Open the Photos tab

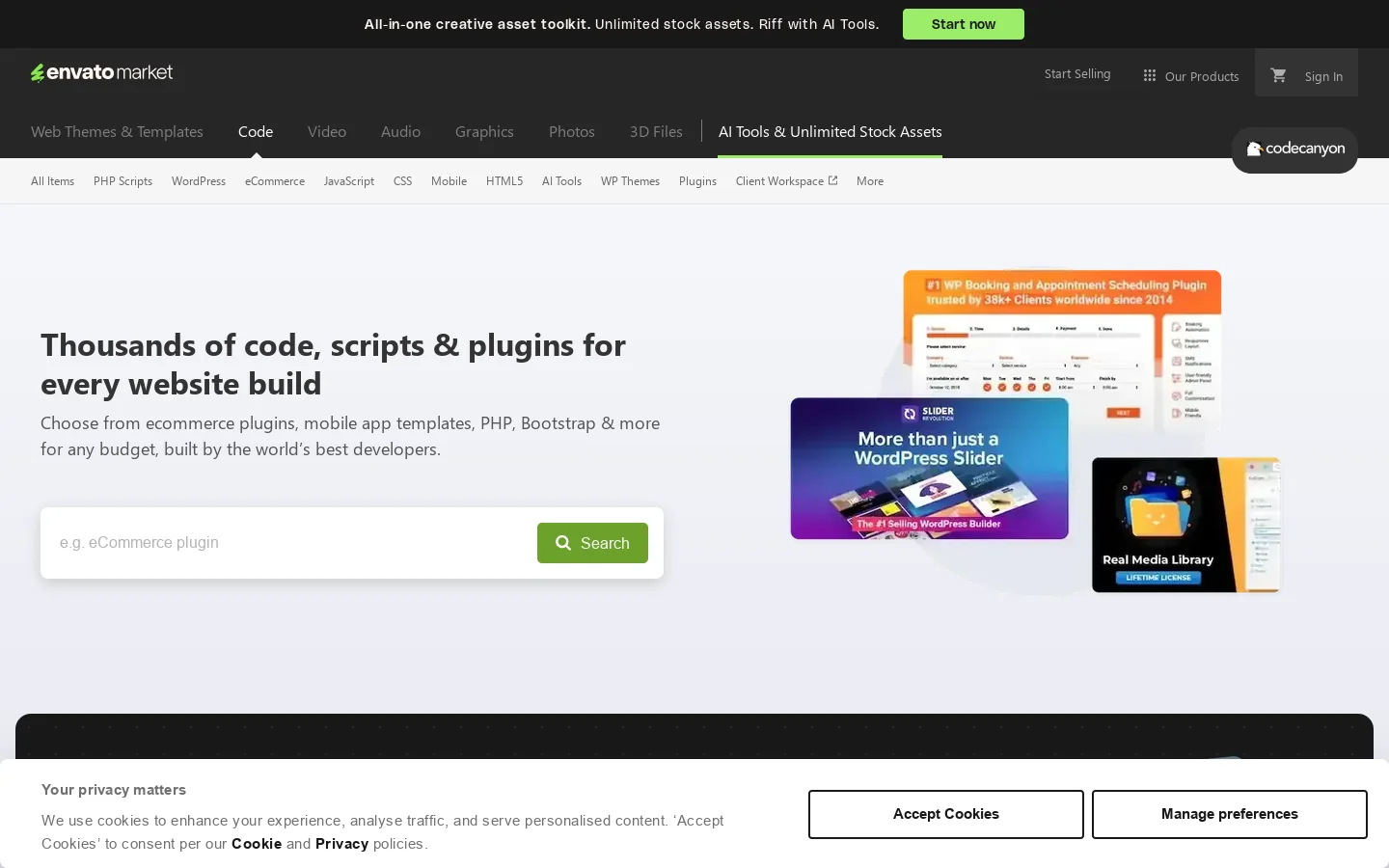point(572,131)
